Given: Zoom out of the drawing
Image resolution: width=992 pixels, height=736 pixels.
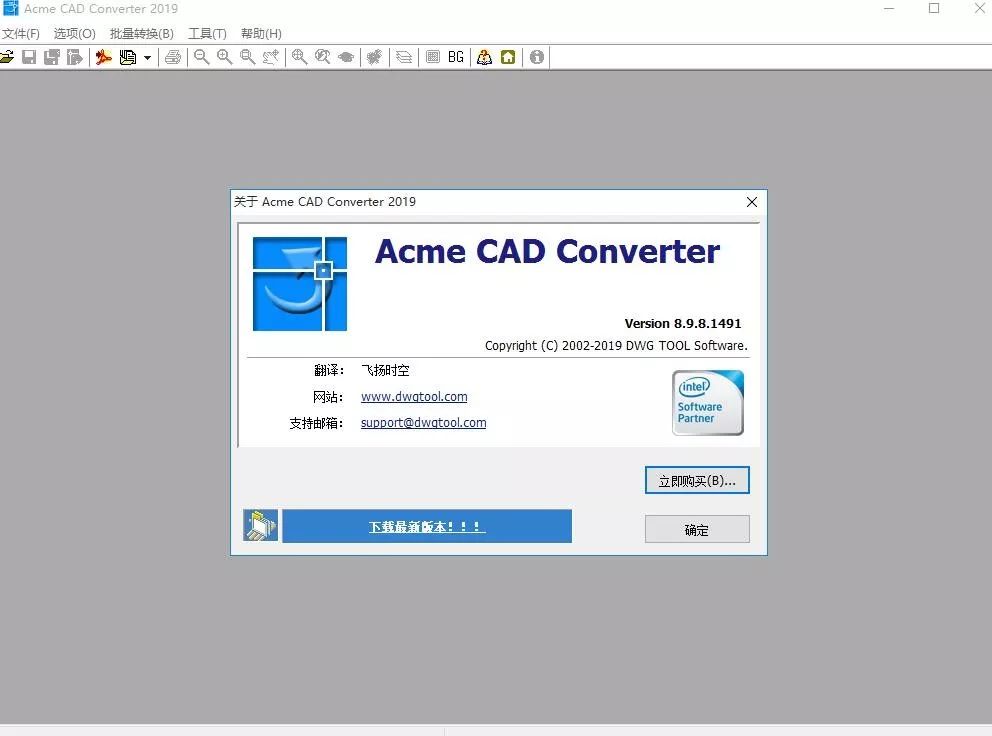Looking at the screenshot, I should (200, 57).
